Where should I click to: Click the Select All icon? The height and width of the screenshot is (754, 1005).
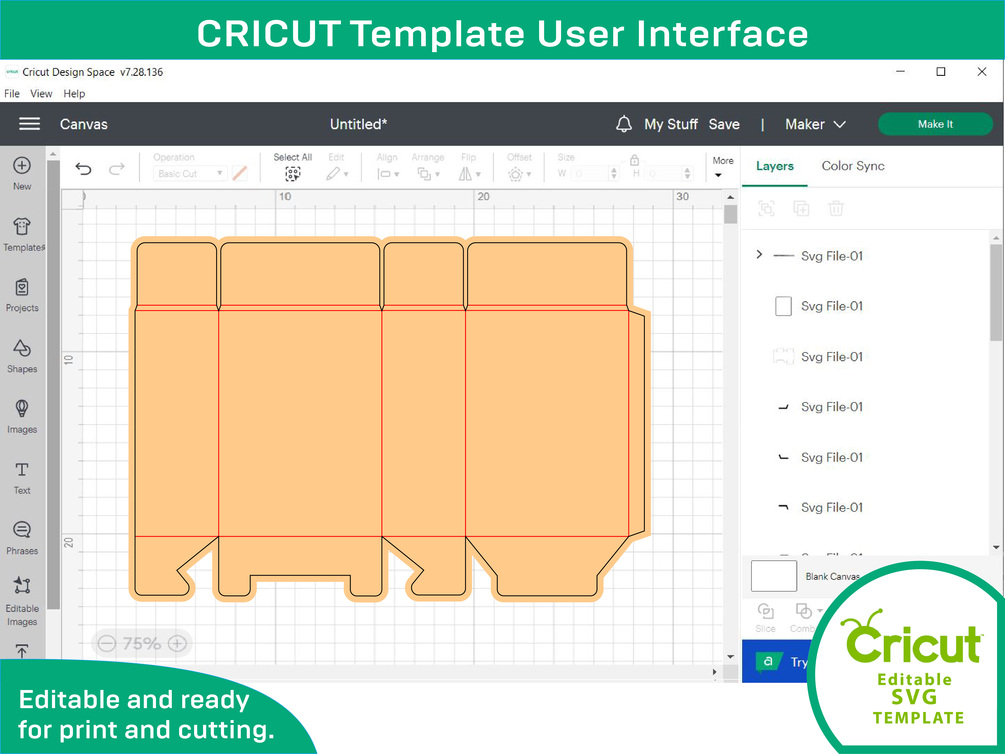(293, 174)
